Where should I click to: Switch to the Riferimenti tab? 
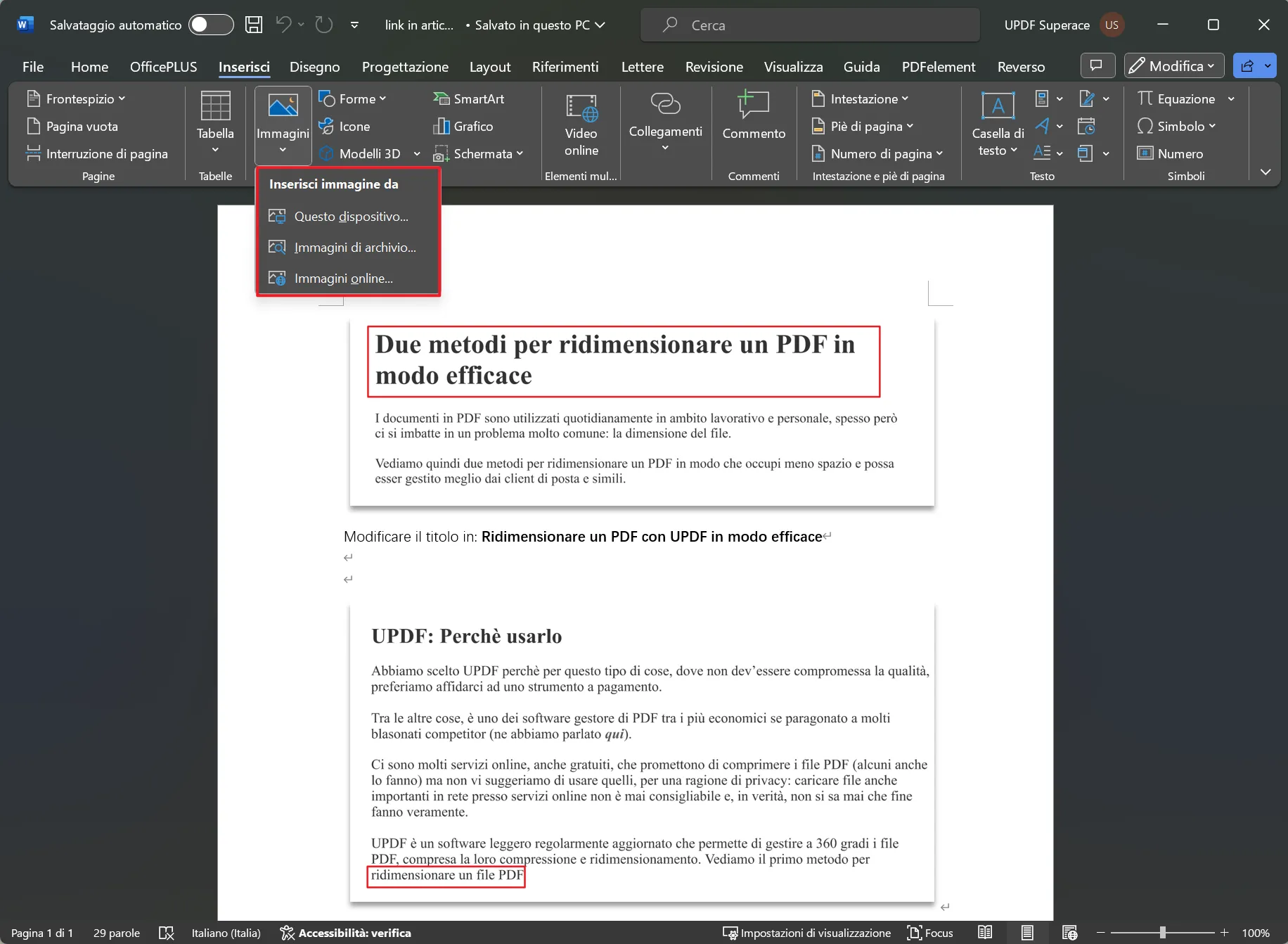tap(565, 67)
